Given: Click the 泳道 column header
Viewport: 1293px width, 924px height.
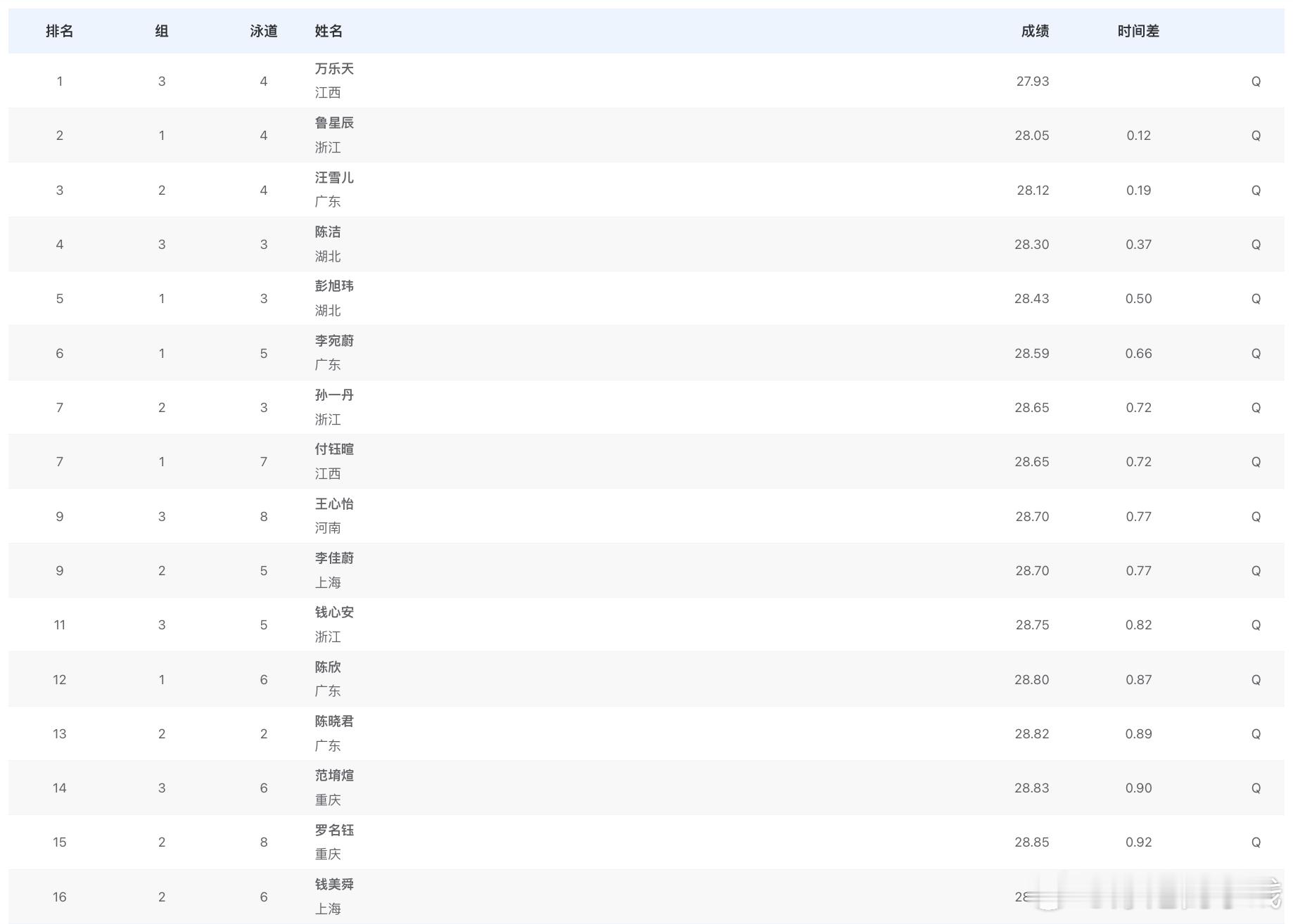Looking at the screenshot, I should 264,31.
